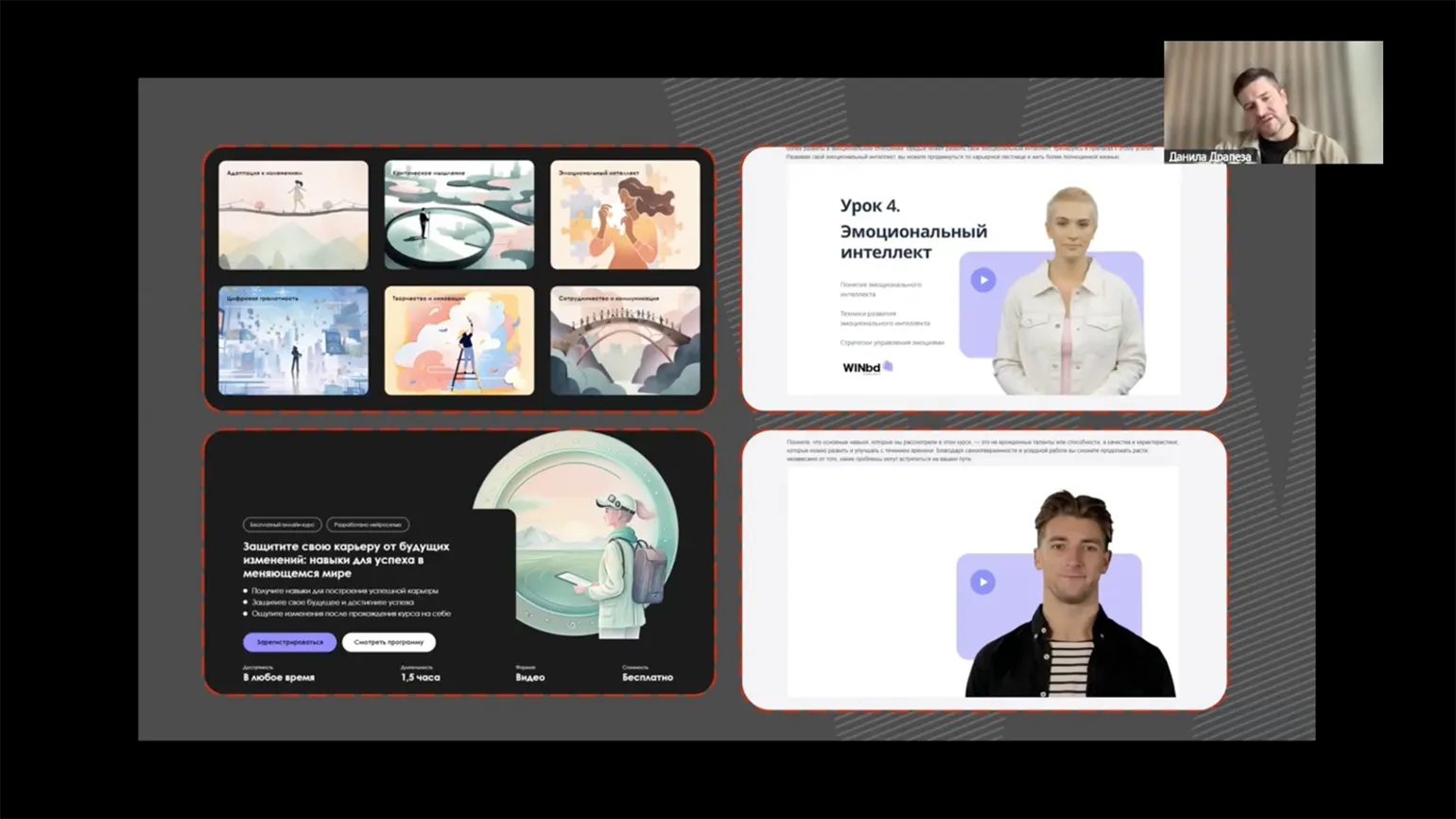Screen dimensions: 1456x819
Task: Open the Сотрудничество и коммуникация thumbnail
Action: tap(625, 340)
